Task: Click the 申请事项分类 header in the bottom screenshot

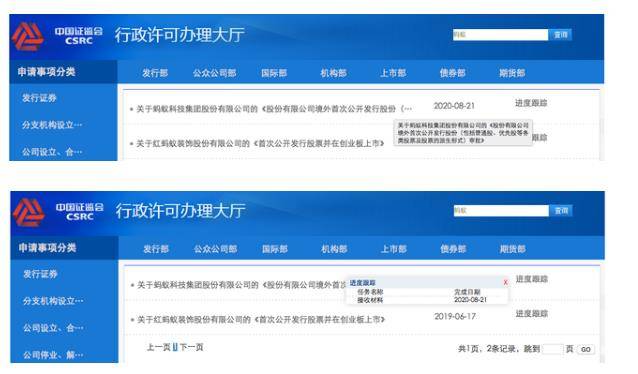Action: [47, 248]
